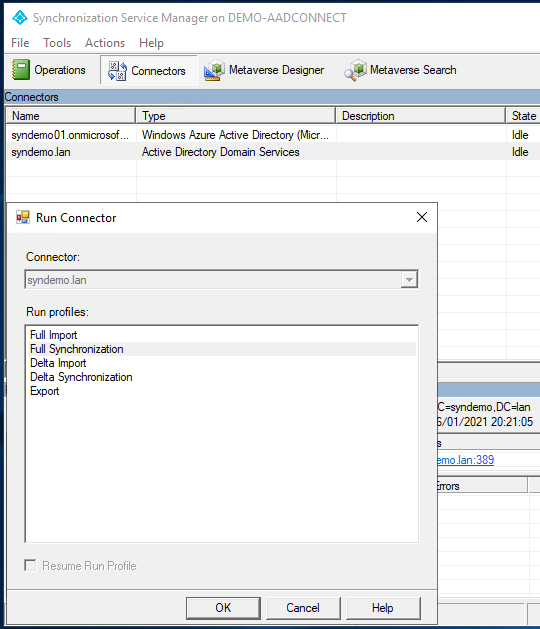Select the Connectors toolbar icon
The height and width of the screenshot is (629, 540).
click(117, 71)
